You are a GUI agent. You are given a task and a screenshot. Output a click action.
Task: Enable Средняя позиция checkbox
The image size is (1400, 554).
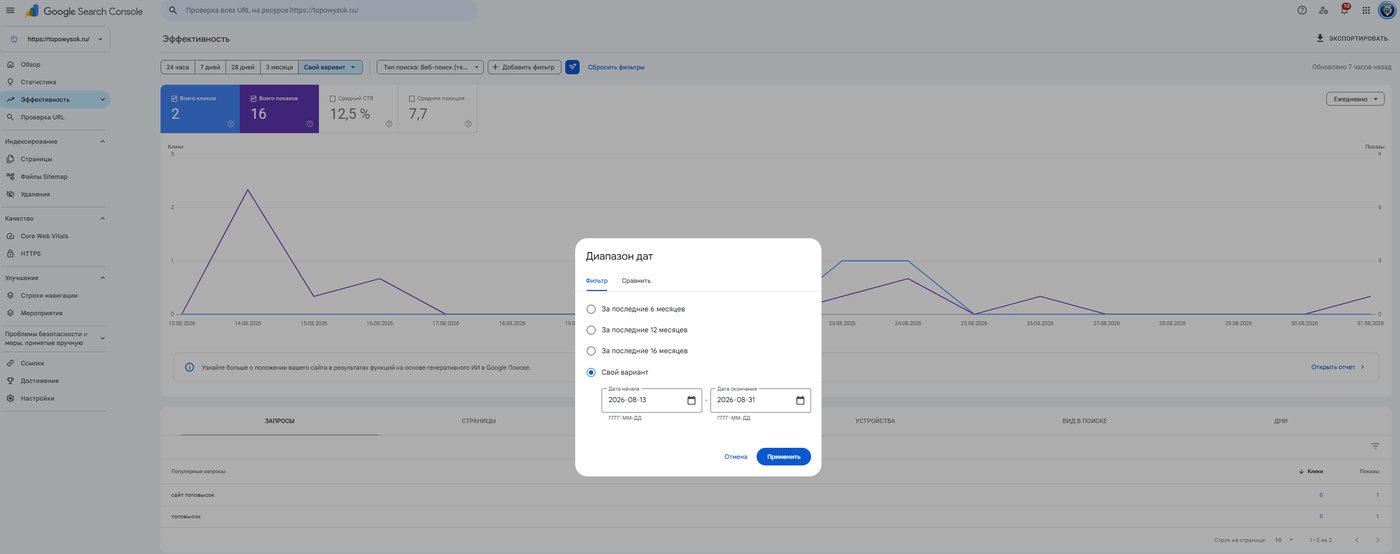point(412,98)
